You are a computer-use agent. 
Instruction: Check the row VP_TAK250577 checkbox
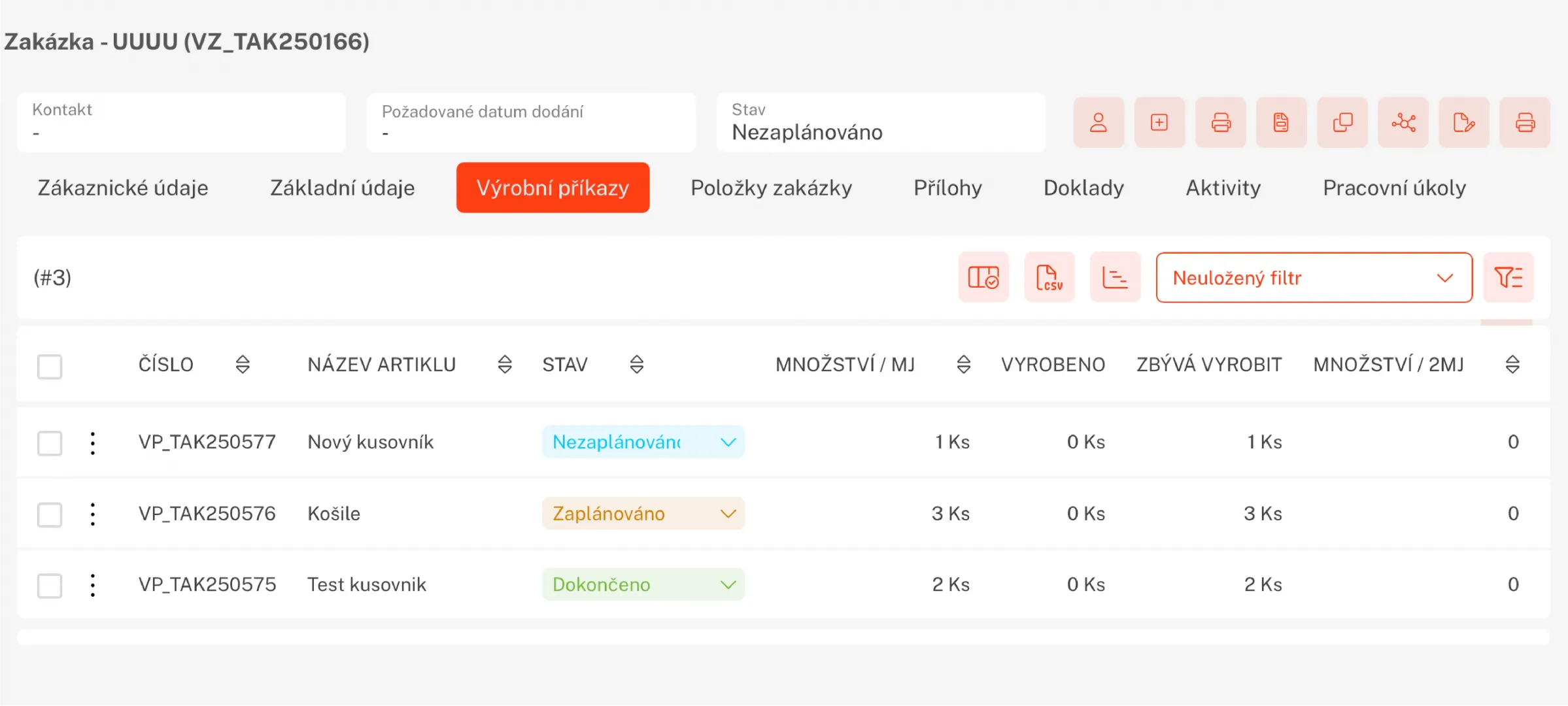click(x=50, y=443)
